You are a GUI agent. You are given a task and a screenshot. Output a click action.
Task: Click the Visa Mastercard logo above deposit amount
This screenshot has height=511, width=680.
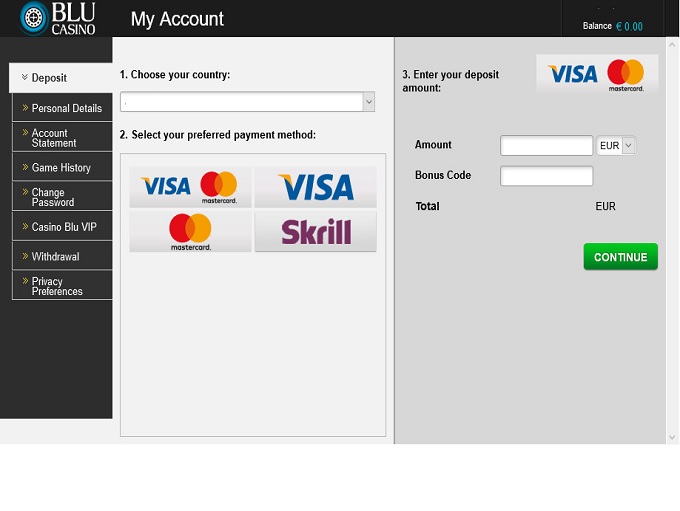point(597,74)
